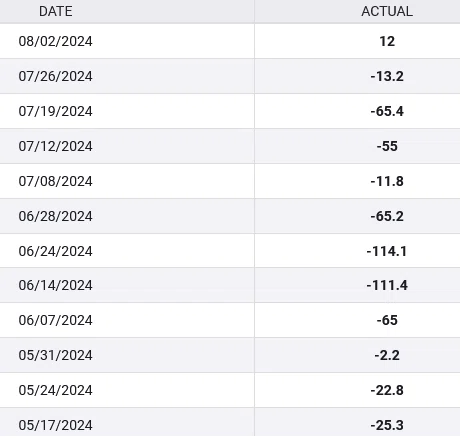
Task: Click the actual value 12
Action: click(x=387, y=41)
